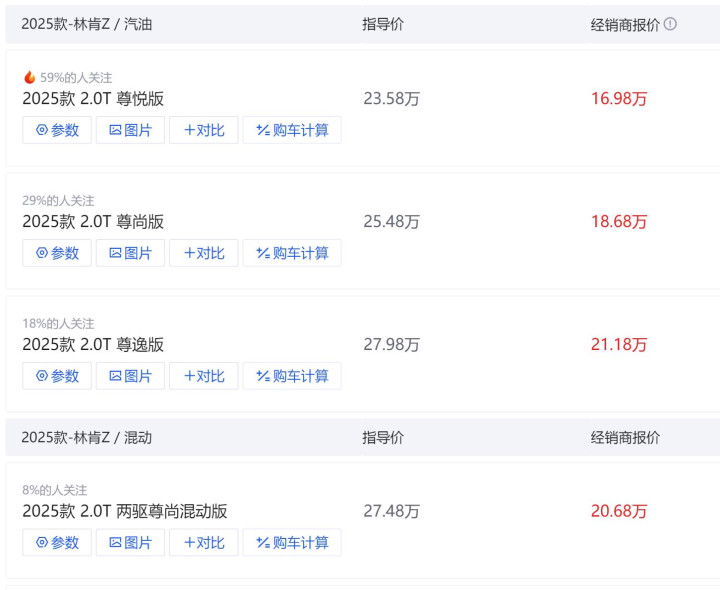Open 参数 for 2.0T 尊悦版
The height and width of the screenshot is (590, 720).
(x=57, y=130)
